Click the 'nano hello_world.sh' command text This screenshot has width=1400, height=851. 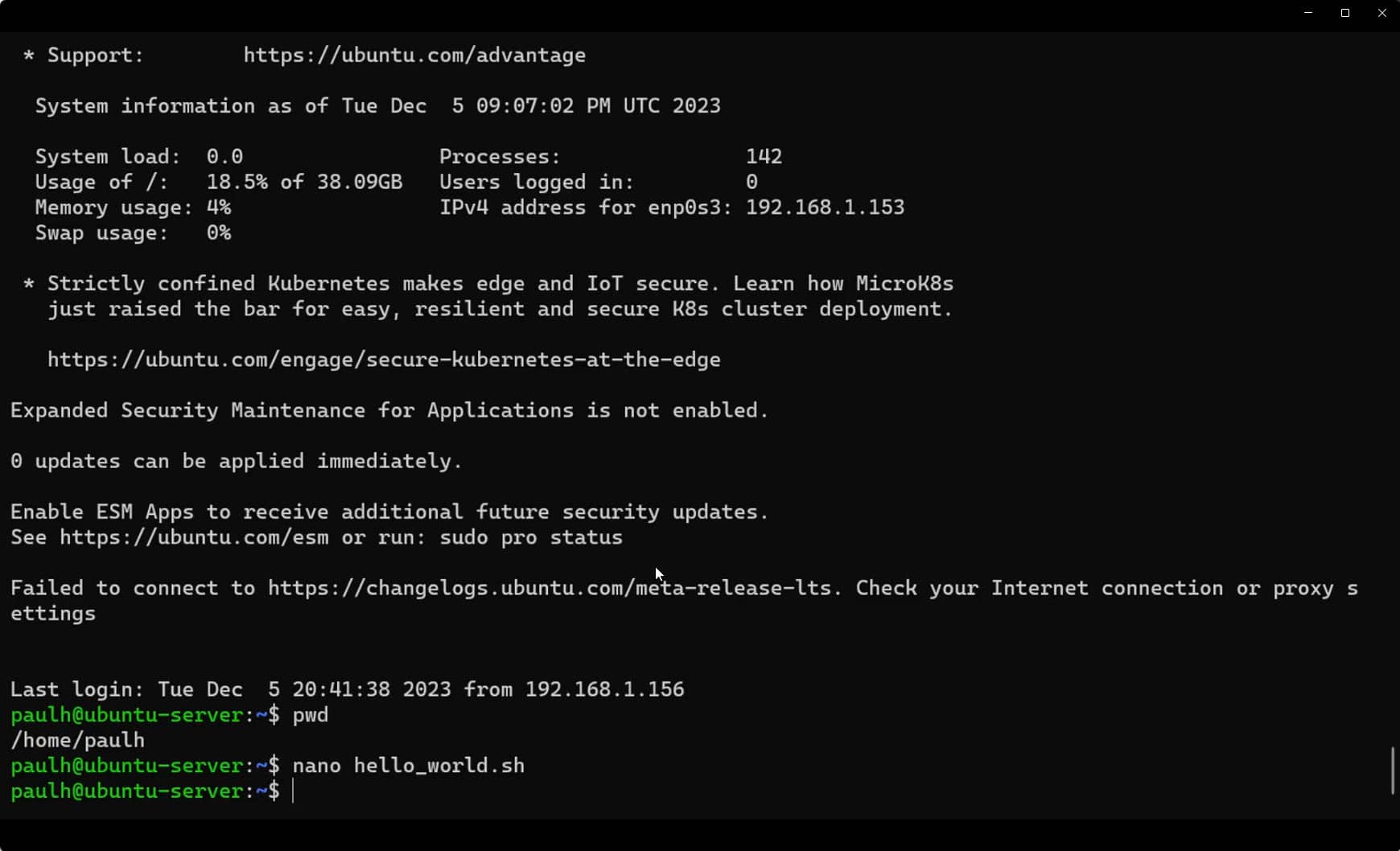(408, 766)
